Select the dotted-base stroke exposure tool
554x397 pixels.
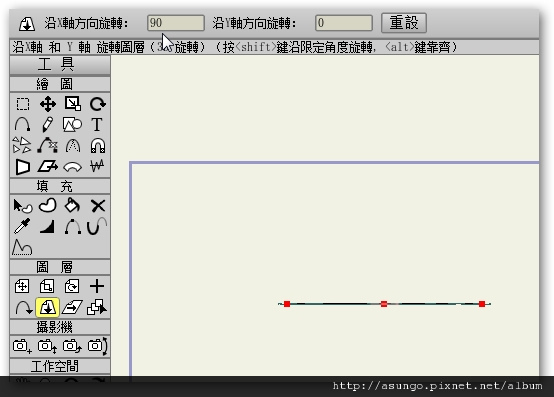[x=22, y=247]
